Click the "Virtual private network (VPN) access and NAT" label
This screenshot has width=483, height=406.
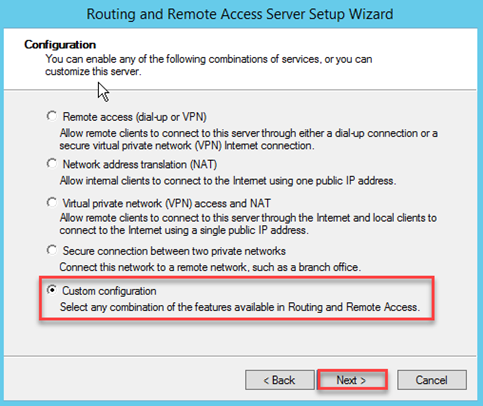(167, 203)
